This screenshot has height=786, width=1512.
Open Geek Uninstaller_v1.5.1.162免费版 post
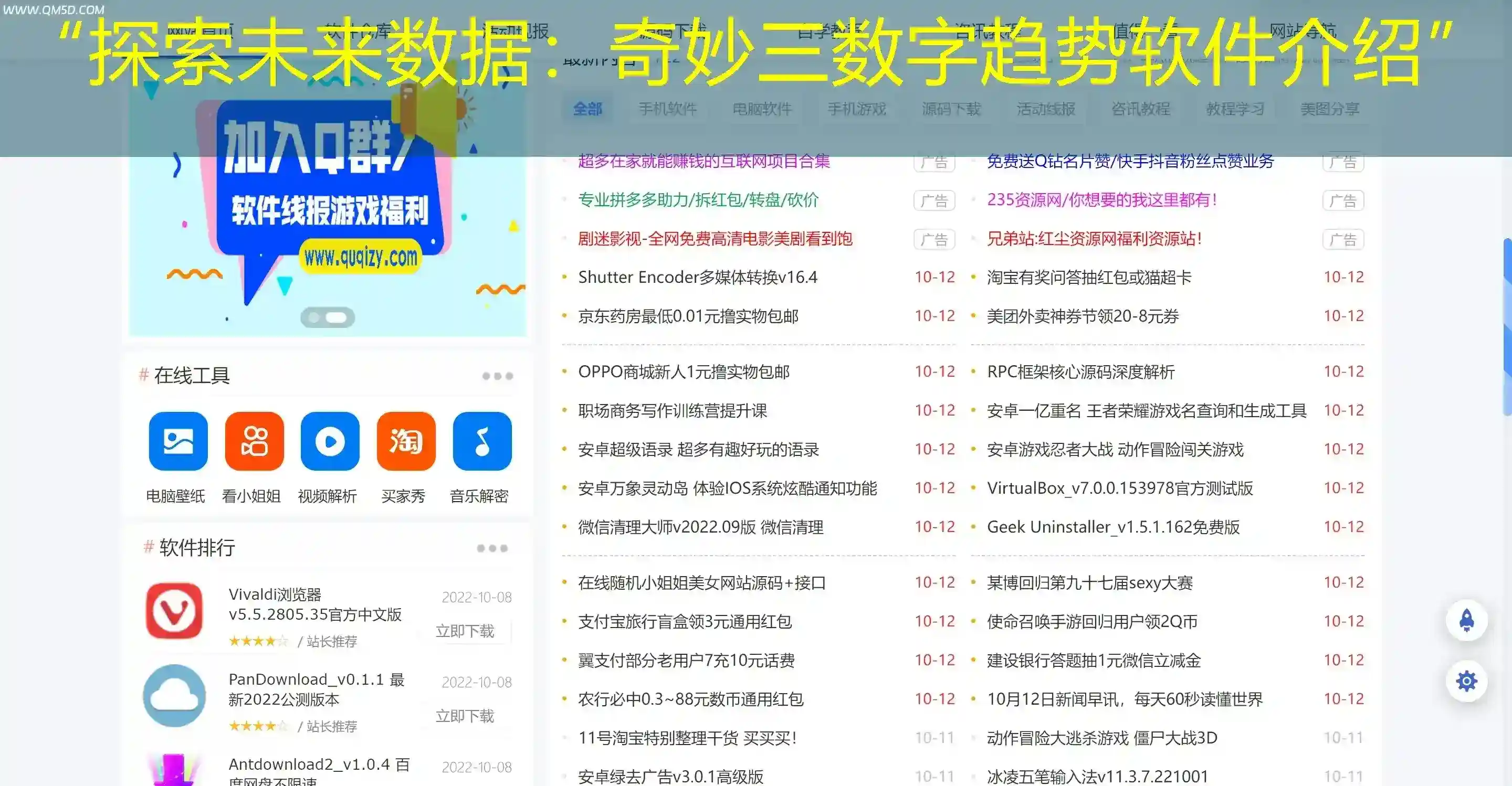[1114, 527]
